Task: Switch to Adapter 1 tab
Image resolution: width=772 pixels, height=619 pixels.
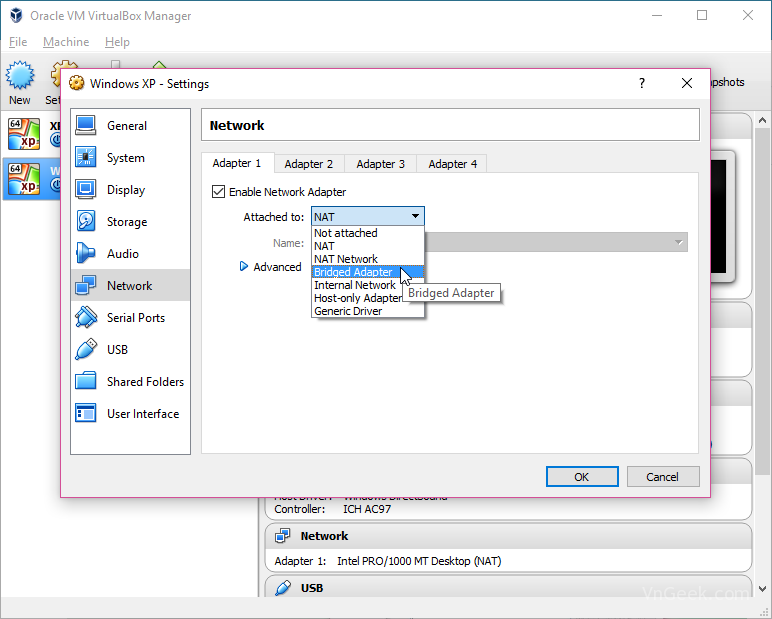Action: point(237,163)
